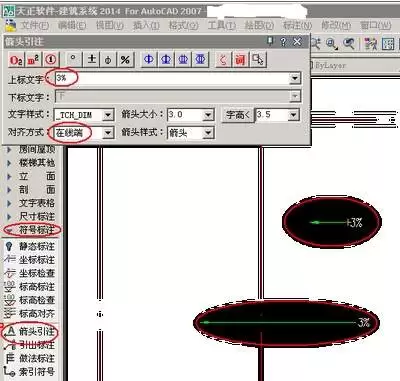Image resolution: width=400 pixels, height=381 pixels.
Task: Open 上标文字 history dropdown
Action: tap(295, 78)
